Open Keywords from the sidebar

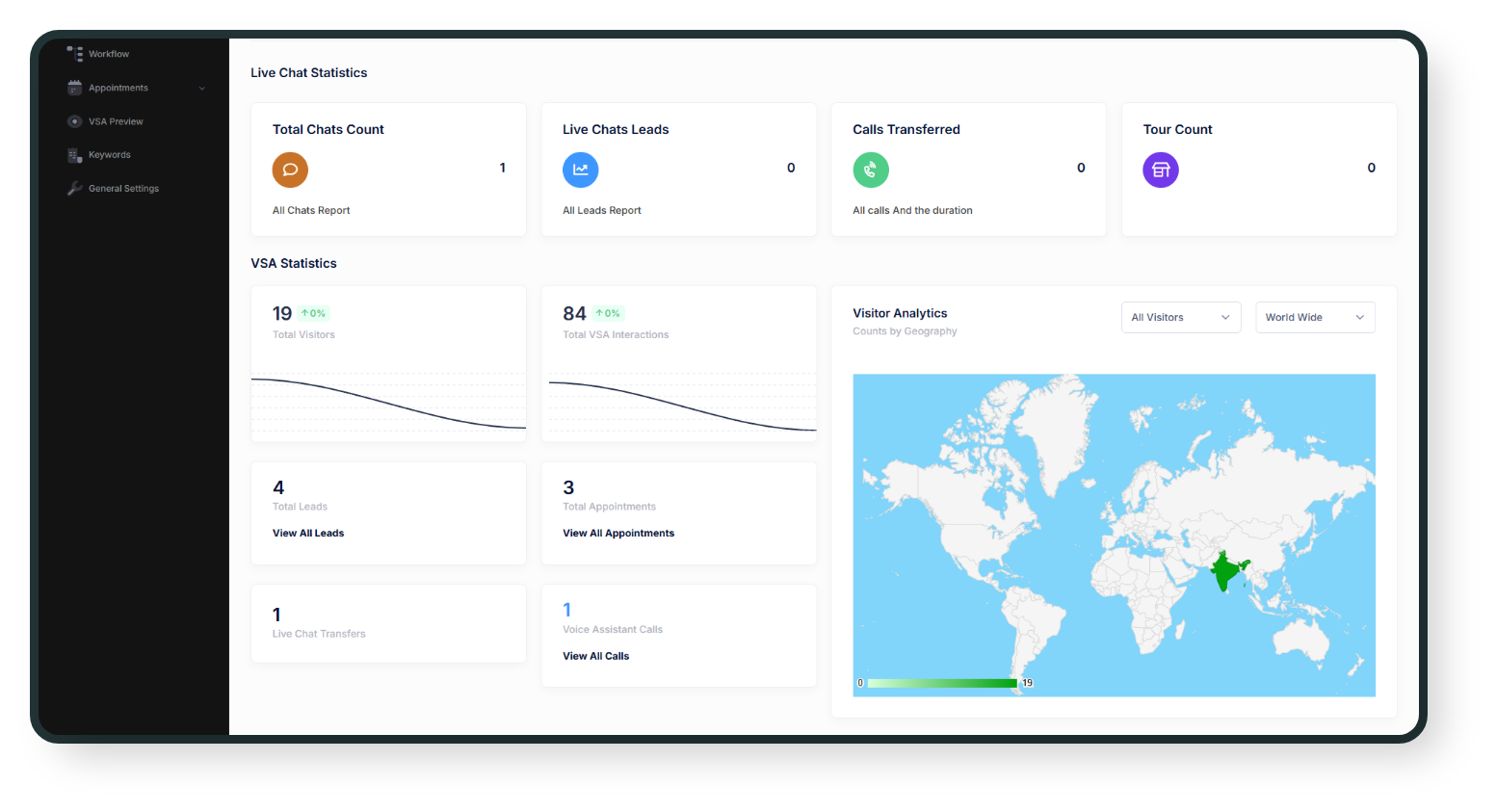pos(110,155)
